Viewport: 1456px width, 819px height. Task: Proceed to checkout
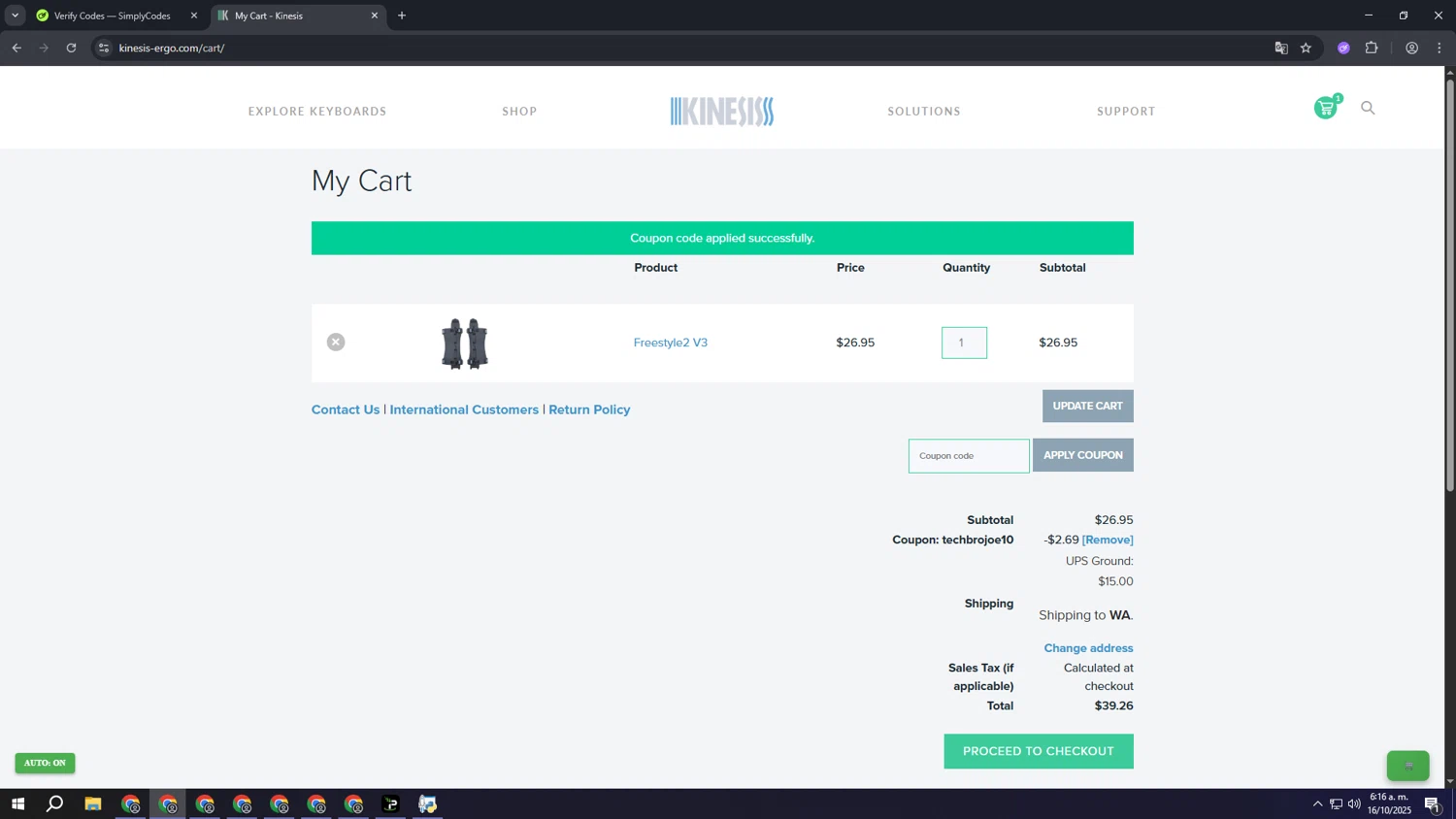click(1039, 751)
